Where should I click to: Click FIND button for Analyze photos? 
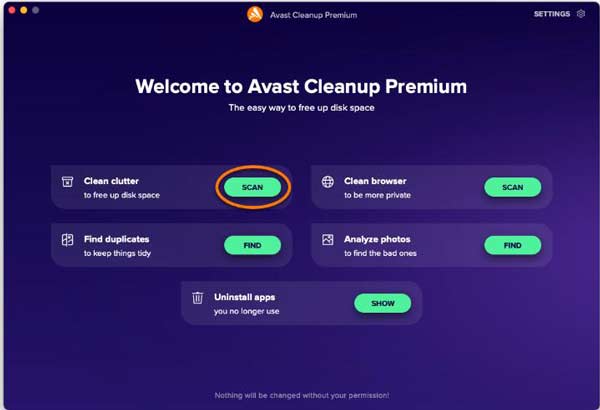[x=512, y=245]
